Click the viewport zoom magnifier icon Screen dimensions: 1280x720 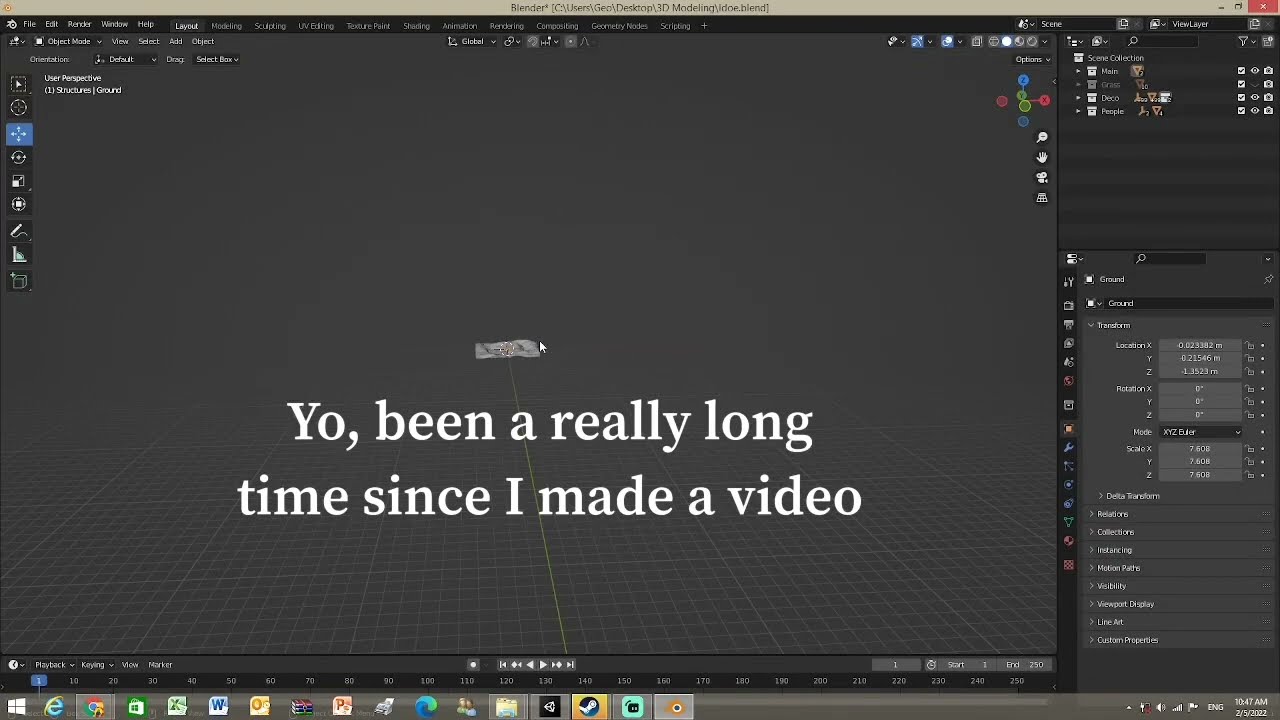pos(1042,137)
